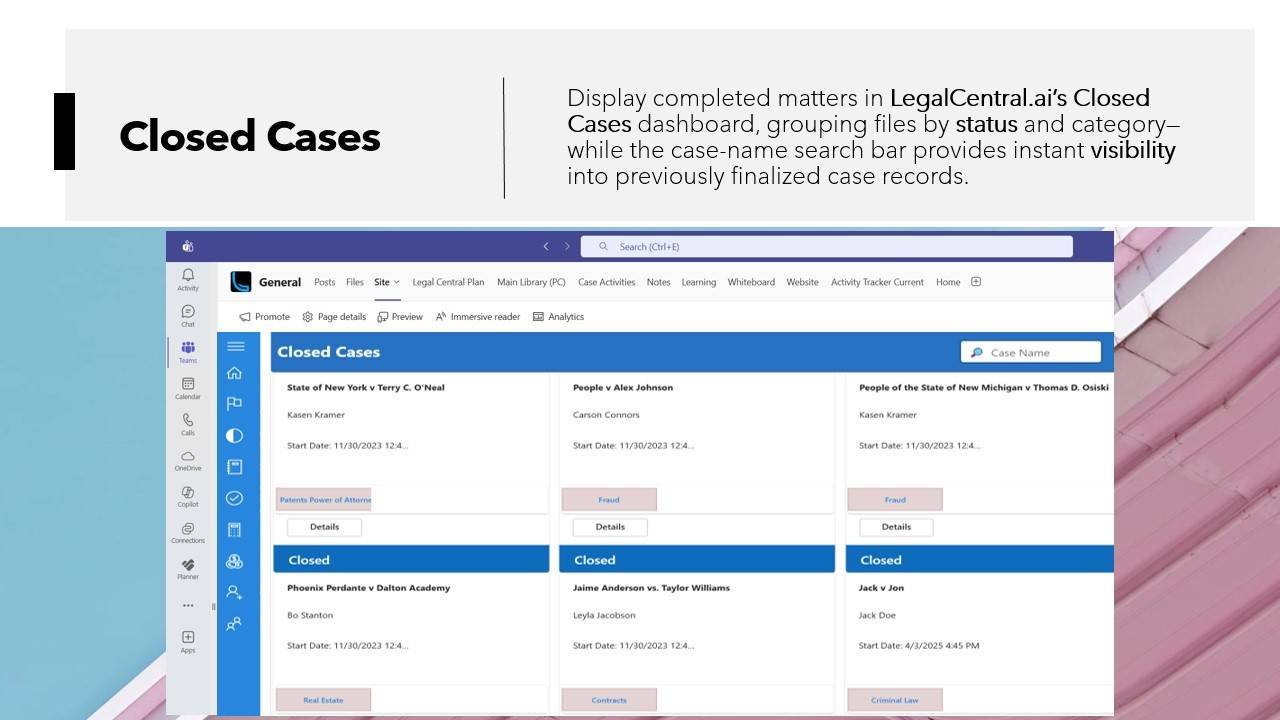Open Copilot in Teams sidebar
Image resolution: width=1280 pixels, height=720 pixels.
coord(188,496)
